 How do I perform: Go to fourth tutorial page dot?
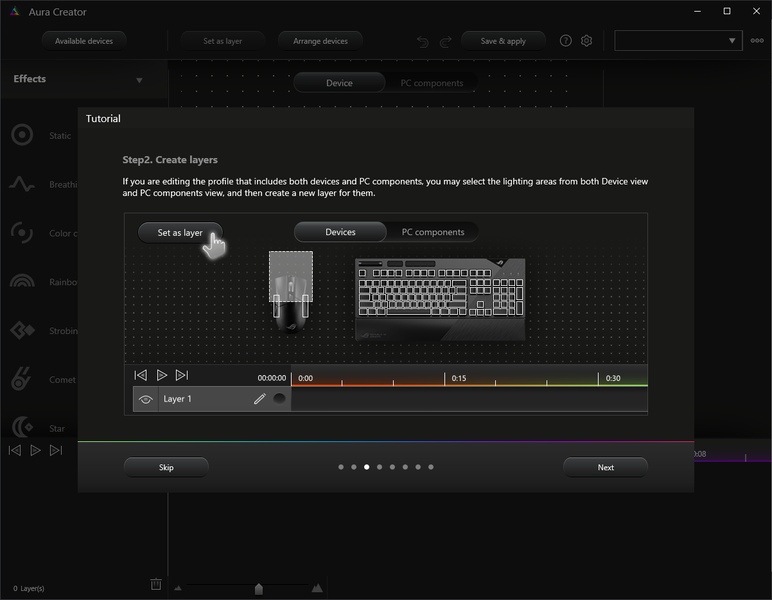point(380,467)
